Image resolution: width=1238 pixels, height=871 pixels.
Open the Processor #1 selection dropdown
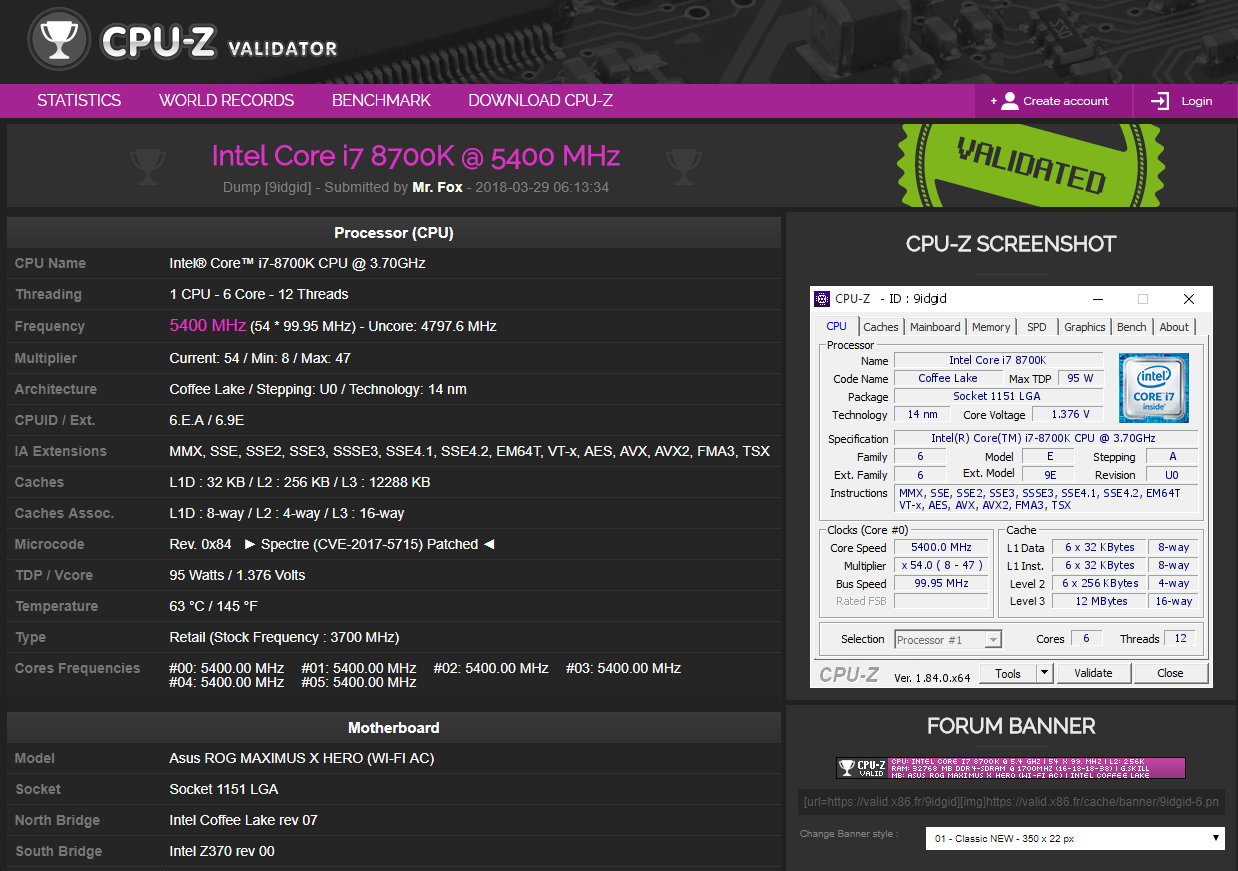coord(948,639)
